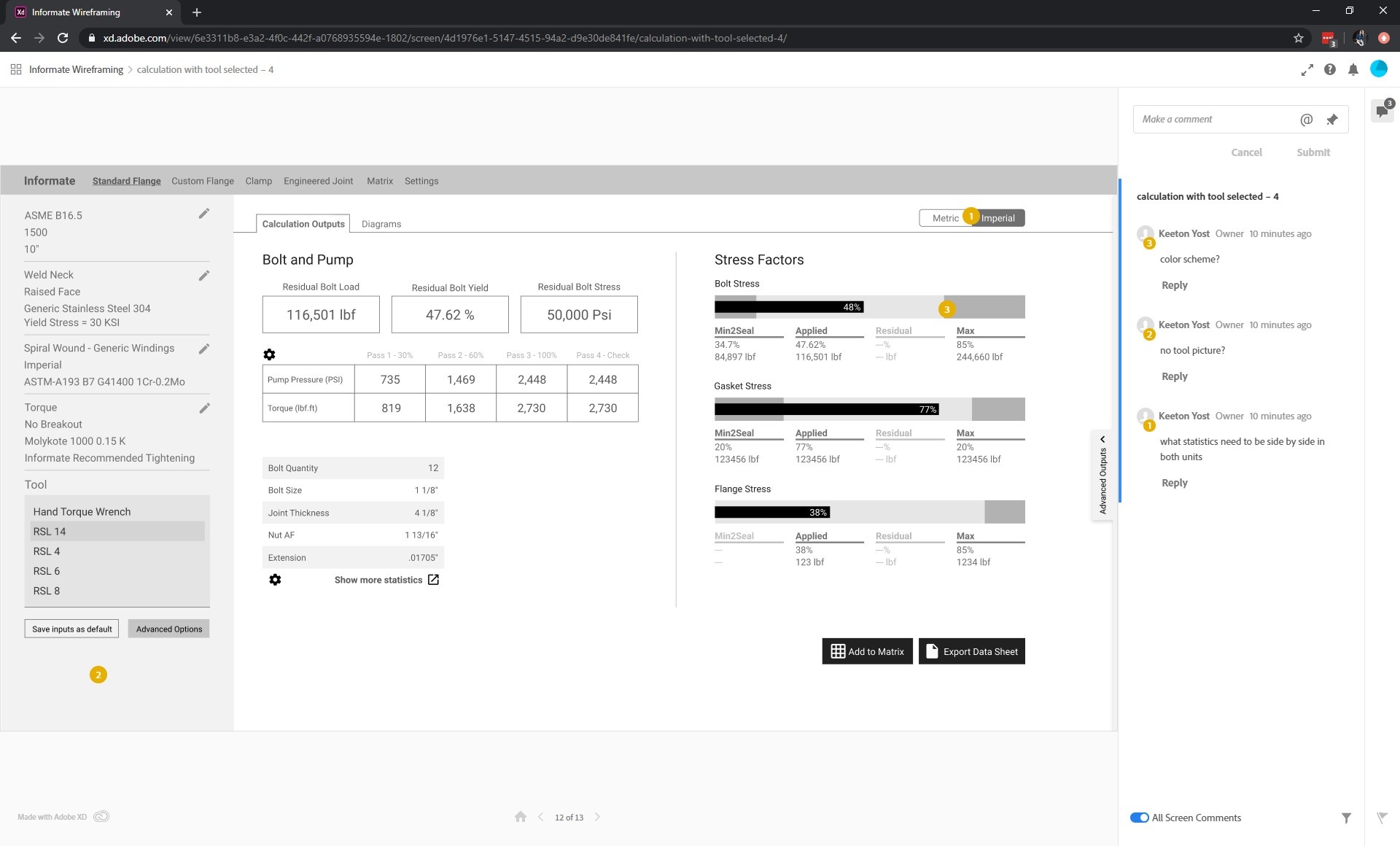Click the mention @ icon
The height and width of the screenshot is (846, 1400).
[1306, 120]
